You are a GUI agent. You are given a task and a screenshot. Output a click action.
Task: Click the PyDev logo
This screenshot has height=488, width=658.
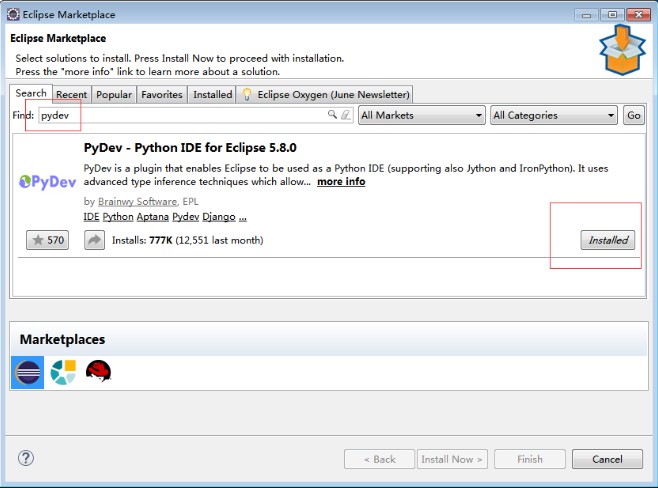tap(47, 182)
